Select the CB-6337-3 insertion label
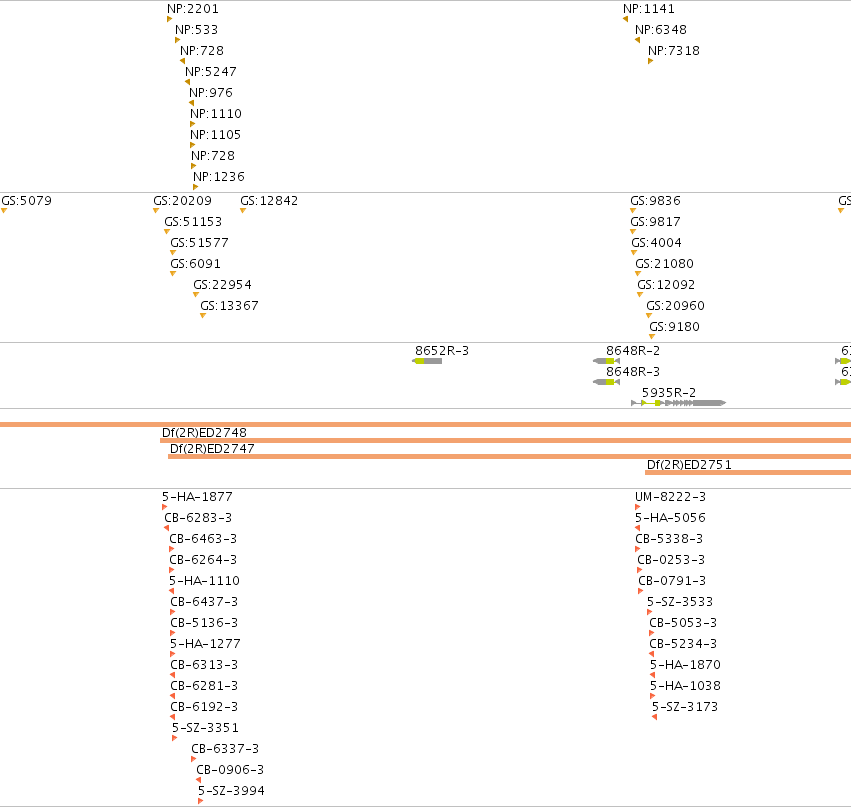Image resolution: width=851 pixels, height=807 pixels. [225, 748]
